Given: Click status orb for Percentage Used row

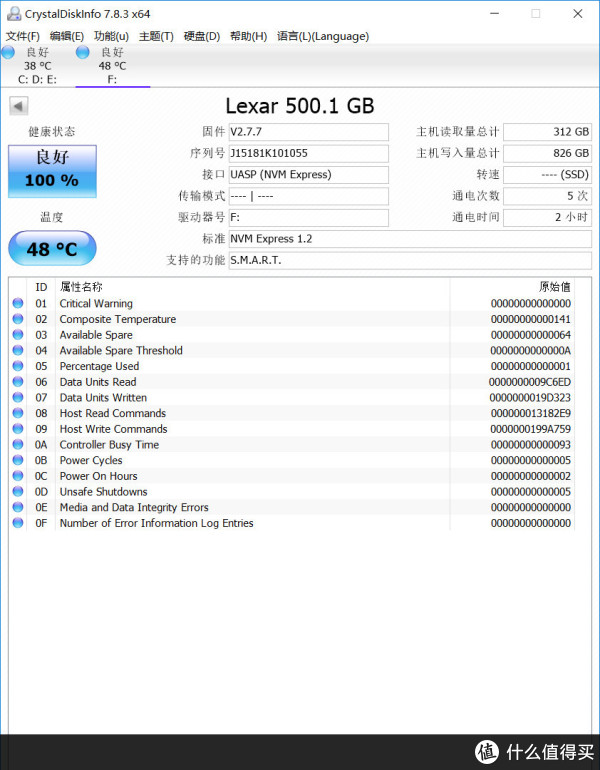Looking at the screenshot, I should [18, 366].
